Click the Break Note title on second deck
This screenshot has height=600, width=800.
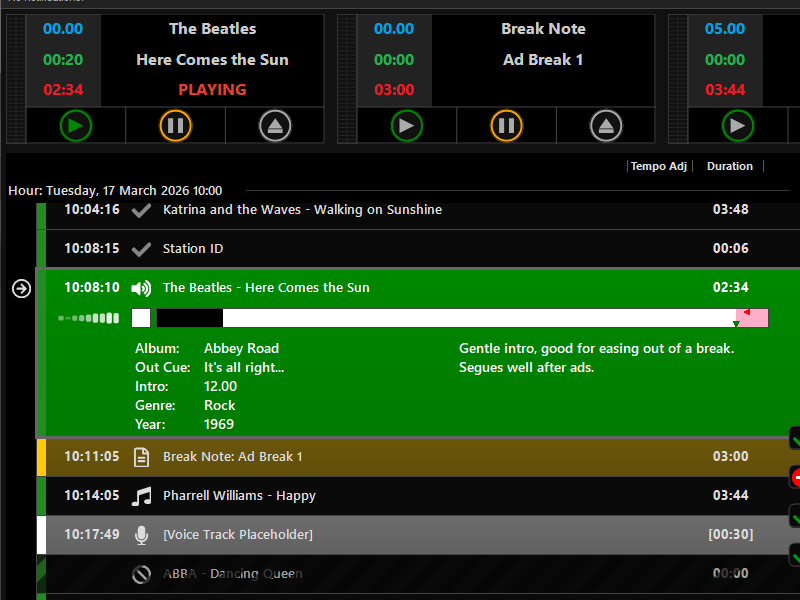click(543, 29)
